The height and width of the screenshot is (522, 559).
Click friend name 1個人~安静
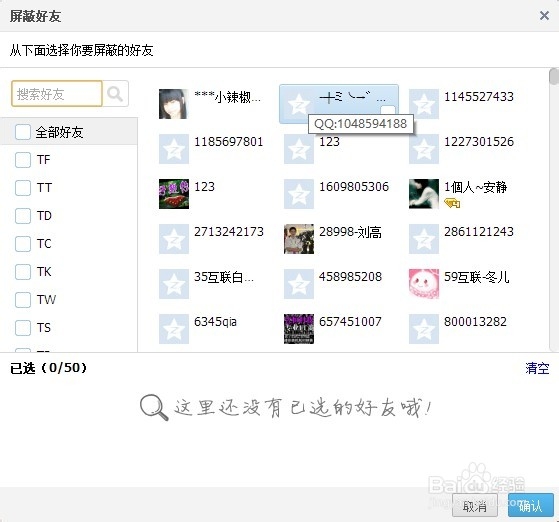point(476,187)
